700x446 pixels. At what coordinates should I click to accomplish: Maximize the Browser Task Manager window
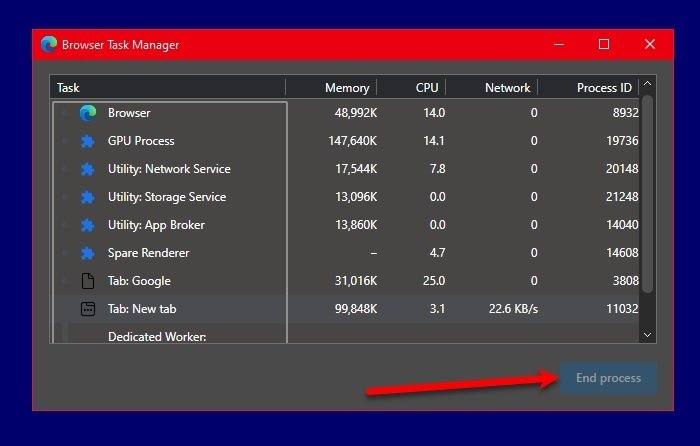604,44
